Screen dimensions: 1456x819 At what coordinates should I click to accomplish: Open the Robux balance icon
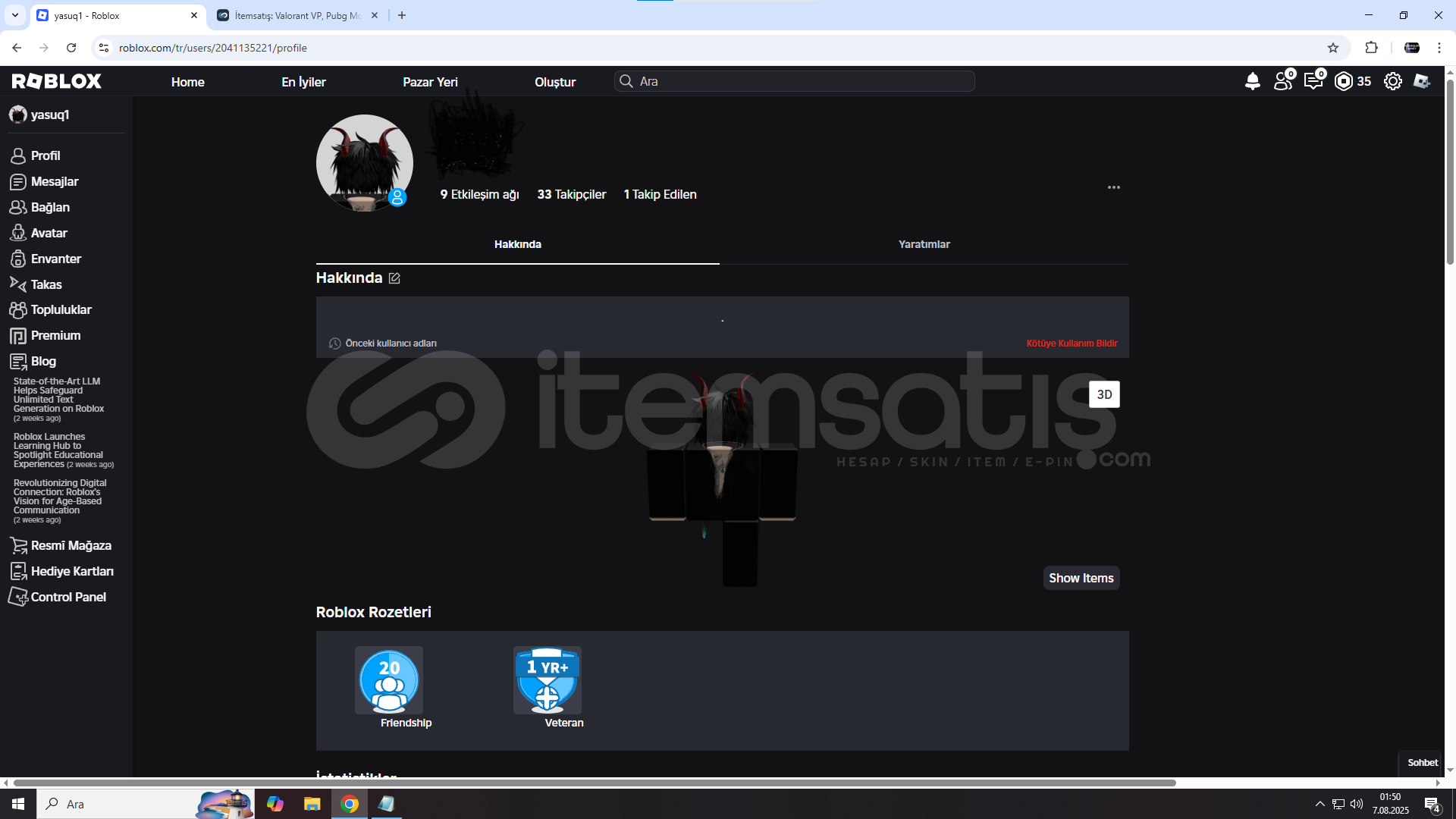tap(1343, 81)
